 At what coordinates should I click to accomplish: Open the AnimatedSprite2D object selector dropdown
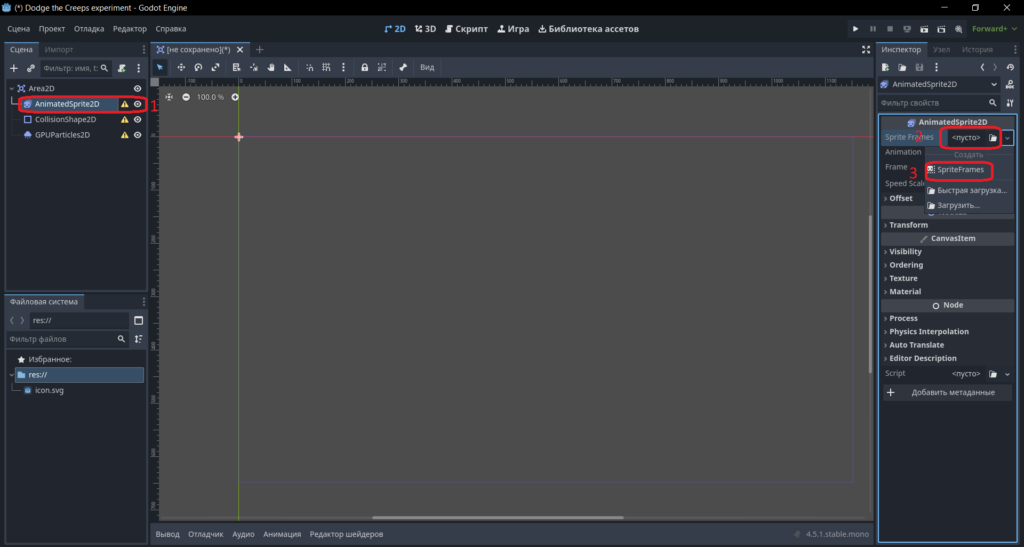click(x=939, y=84)
